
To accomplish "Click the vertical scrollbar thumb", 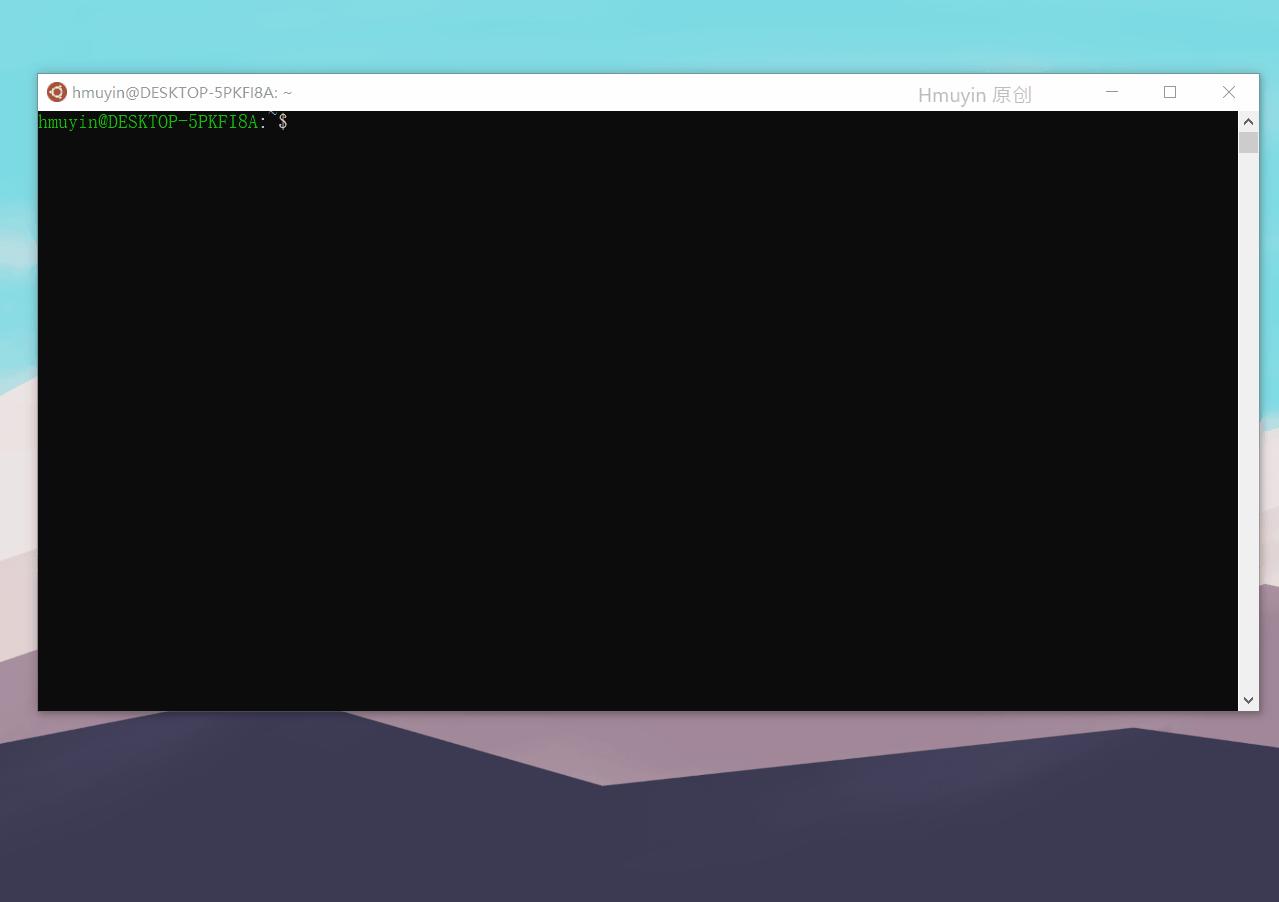I will pos(1248,142).
